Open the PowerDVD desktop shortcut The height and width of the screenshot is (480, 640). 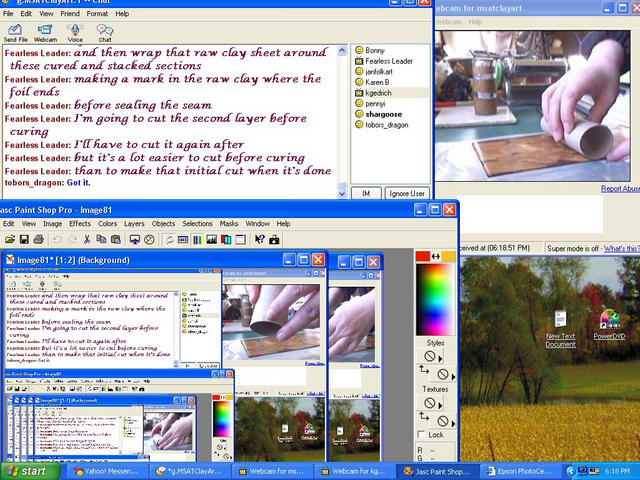(609, 325)
